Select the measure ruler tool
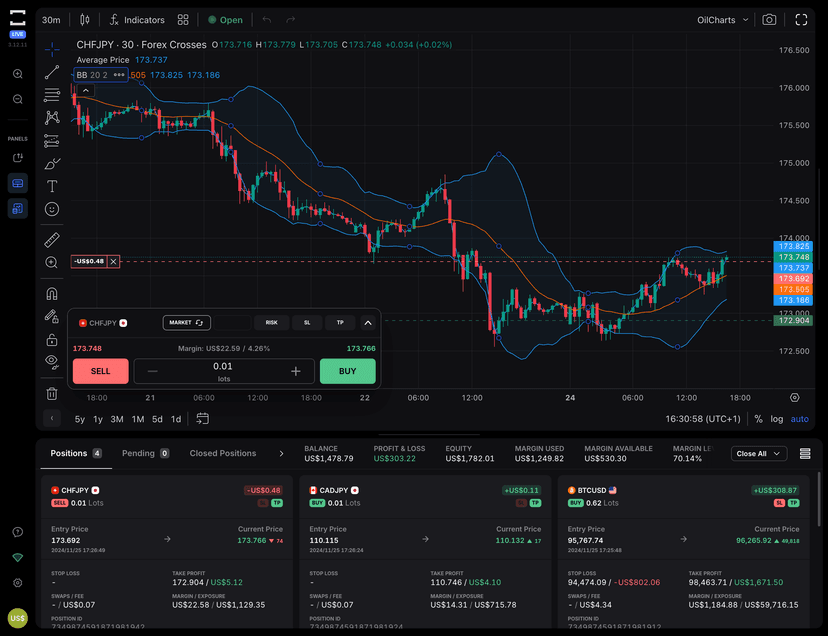Screen dimensions: 828x636 tap(52, 239)
